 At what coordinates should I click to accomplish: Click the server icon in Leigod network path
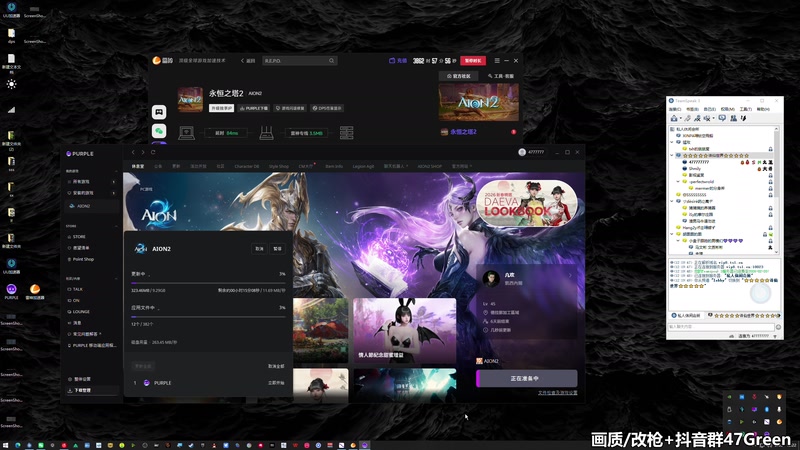[x=346, y=133]
